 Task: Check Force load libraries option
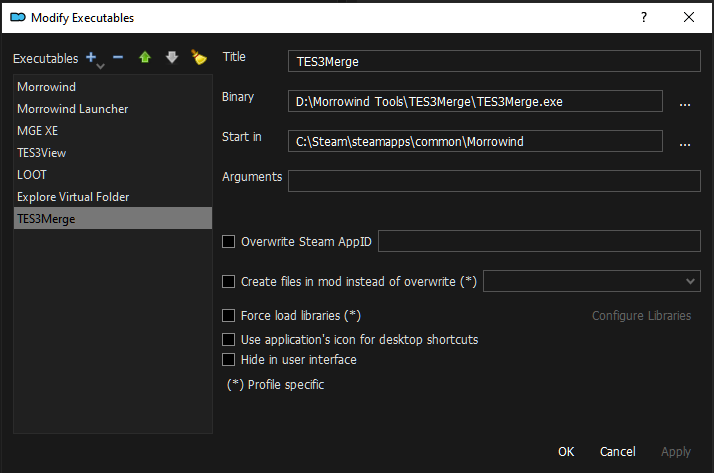click(x=228, y=316)
